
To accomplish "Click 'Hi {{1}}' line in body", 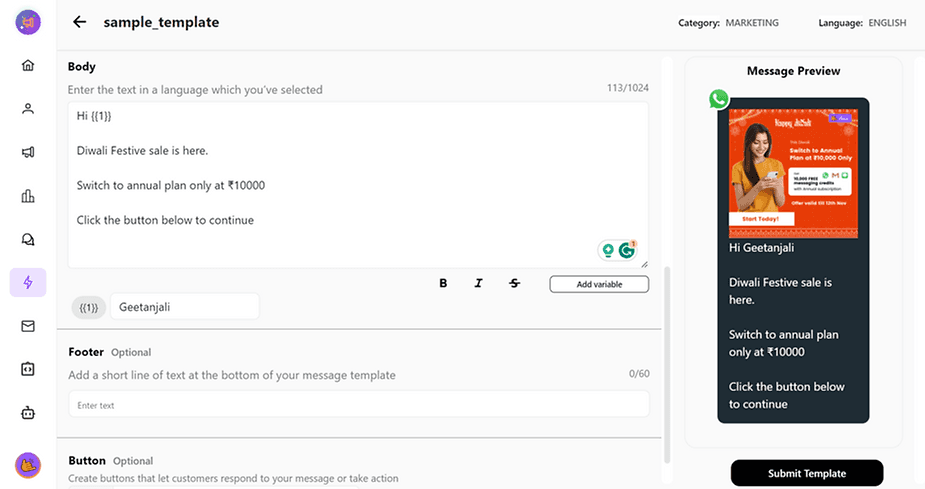I will pos(94,116).
